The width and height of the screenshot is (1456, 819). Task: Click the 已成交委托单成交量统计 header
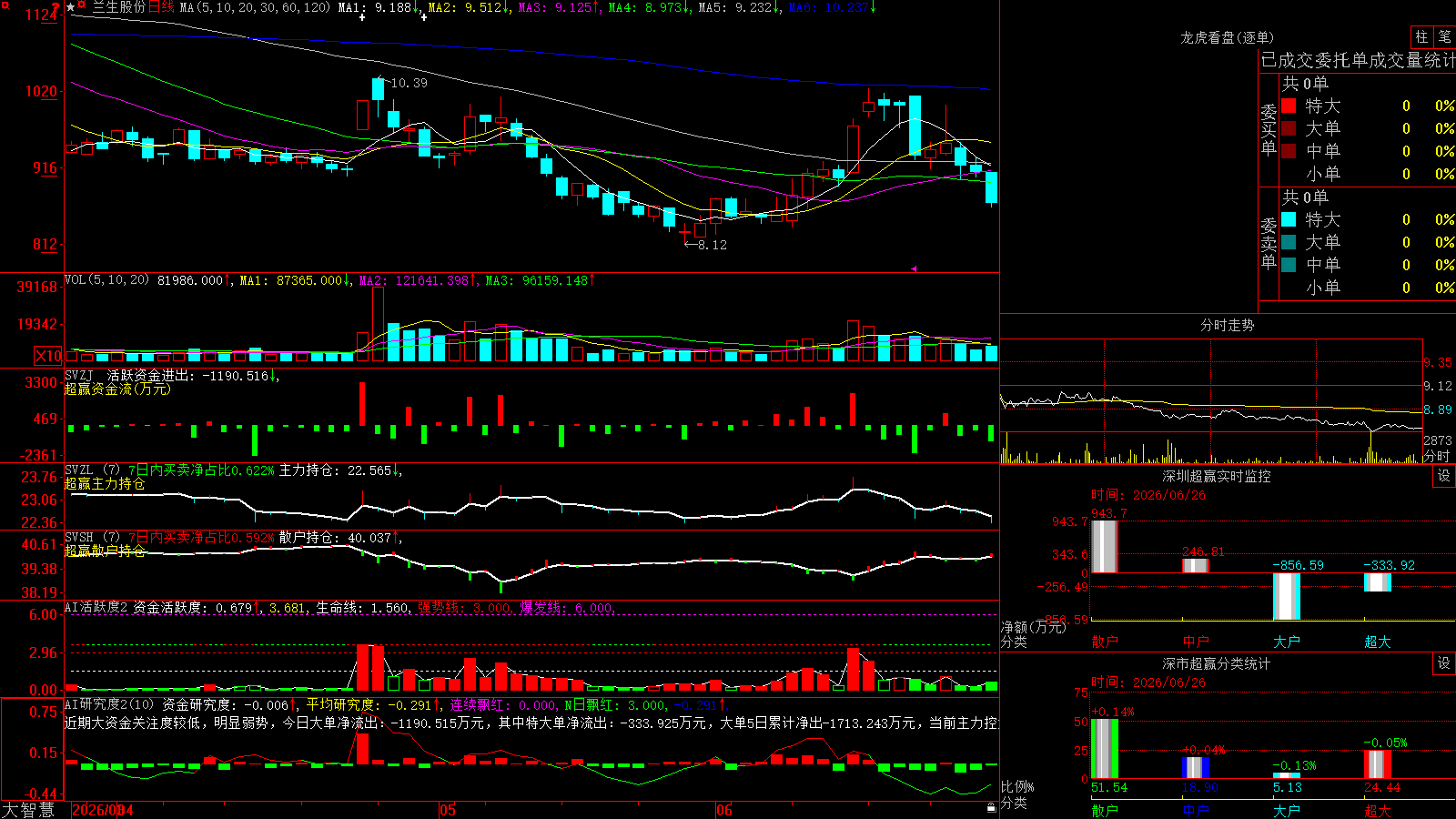(1358, 60)
